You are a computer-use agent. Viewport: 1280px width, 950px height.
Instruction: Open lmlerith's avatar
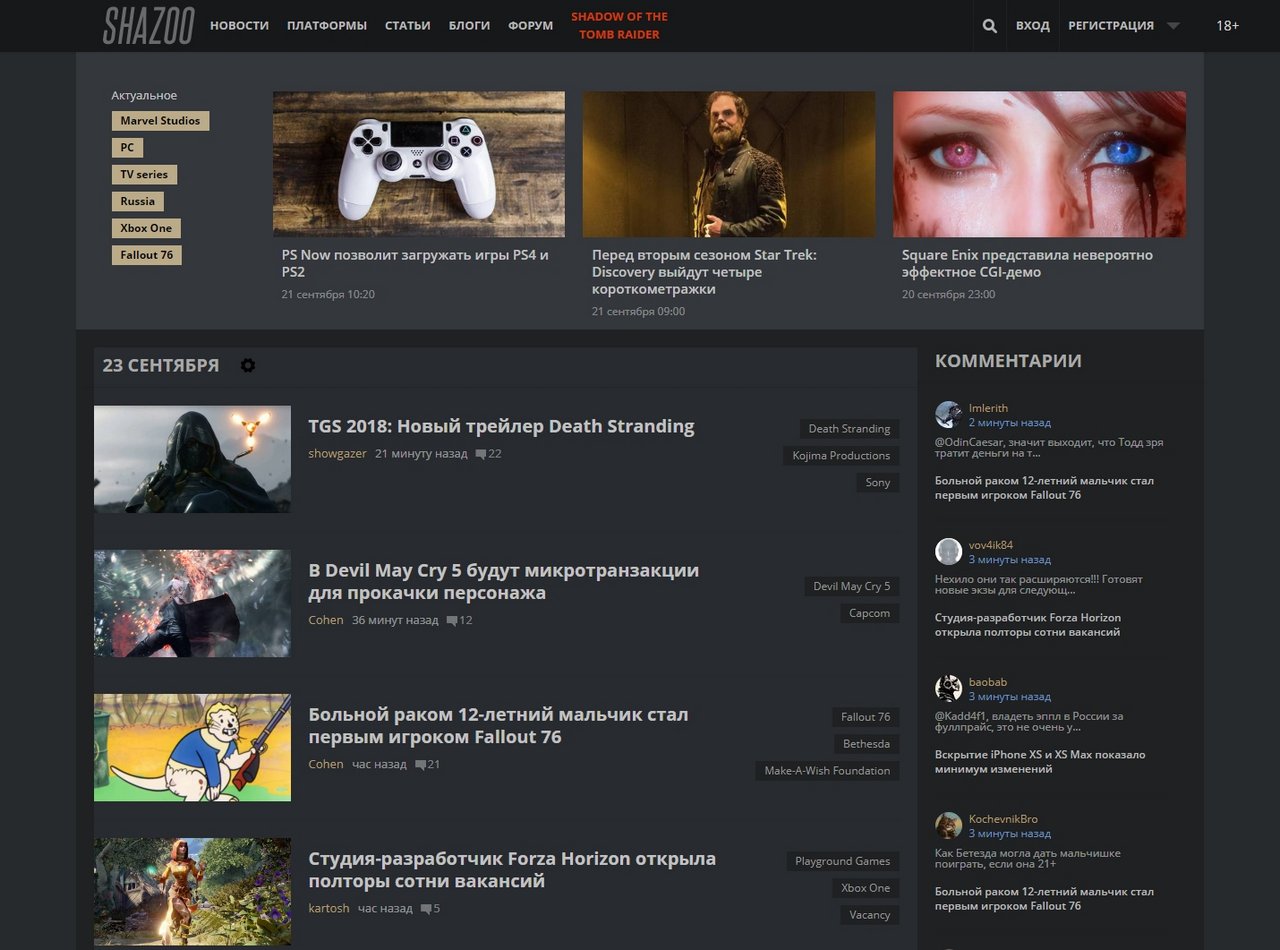[948, 415]
